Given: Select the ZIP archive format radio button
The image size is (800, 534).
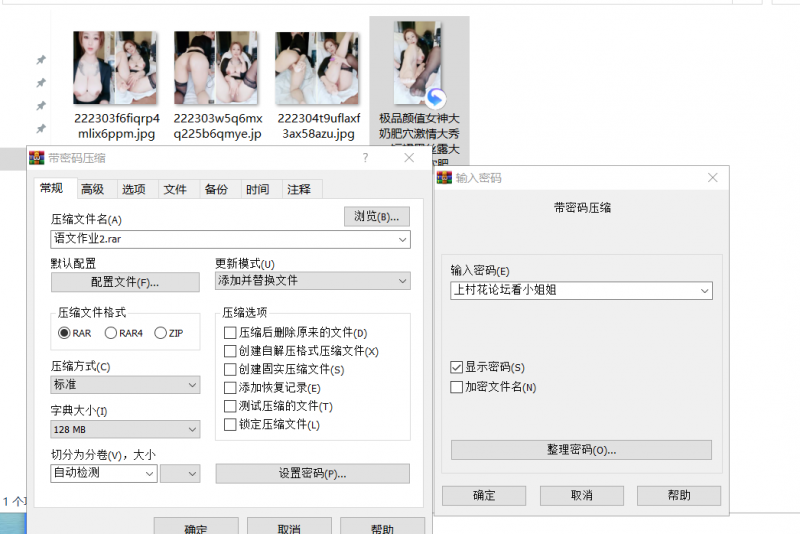Looking at the screenshot, I should [x=160, y=333].
